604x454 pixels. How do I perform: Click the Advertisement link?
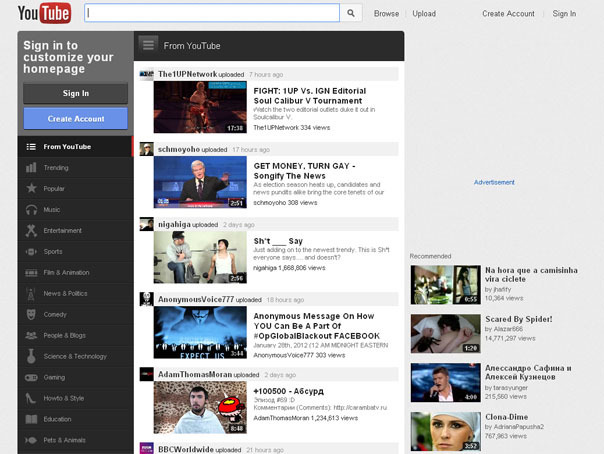(494, 182)
